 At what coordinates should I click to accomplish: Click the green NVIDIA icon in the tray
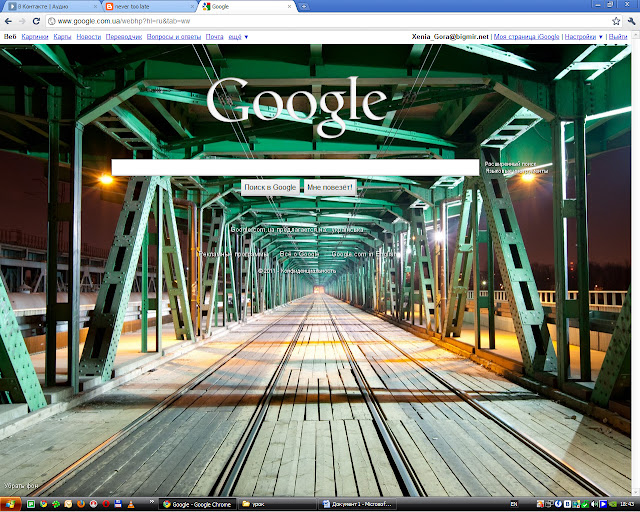[x=612, y=505]
